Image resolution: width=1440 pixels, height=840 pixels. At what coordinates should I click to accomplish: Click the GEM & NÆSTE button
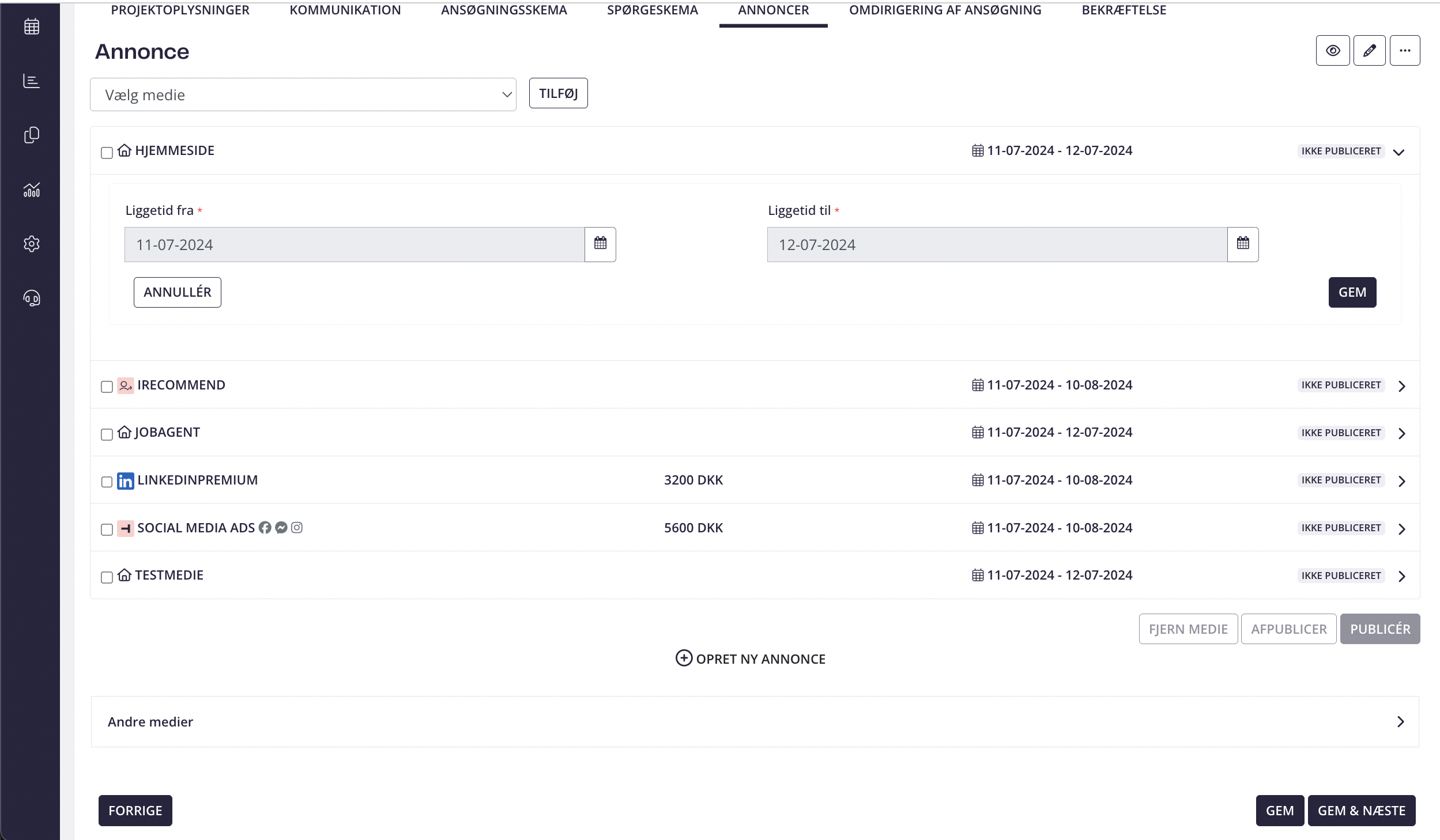point(1362,811)
